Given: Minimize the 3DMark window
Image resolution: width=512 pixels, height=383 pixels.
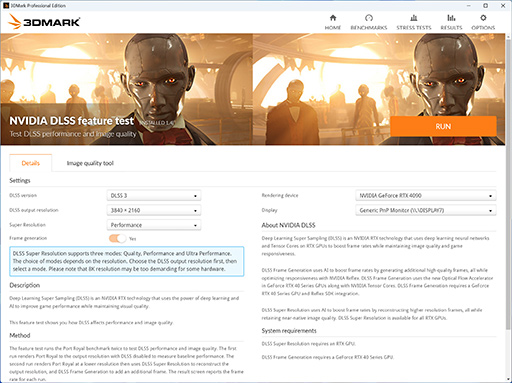Looking at the screenshot, I should click(x=469, y=5).
